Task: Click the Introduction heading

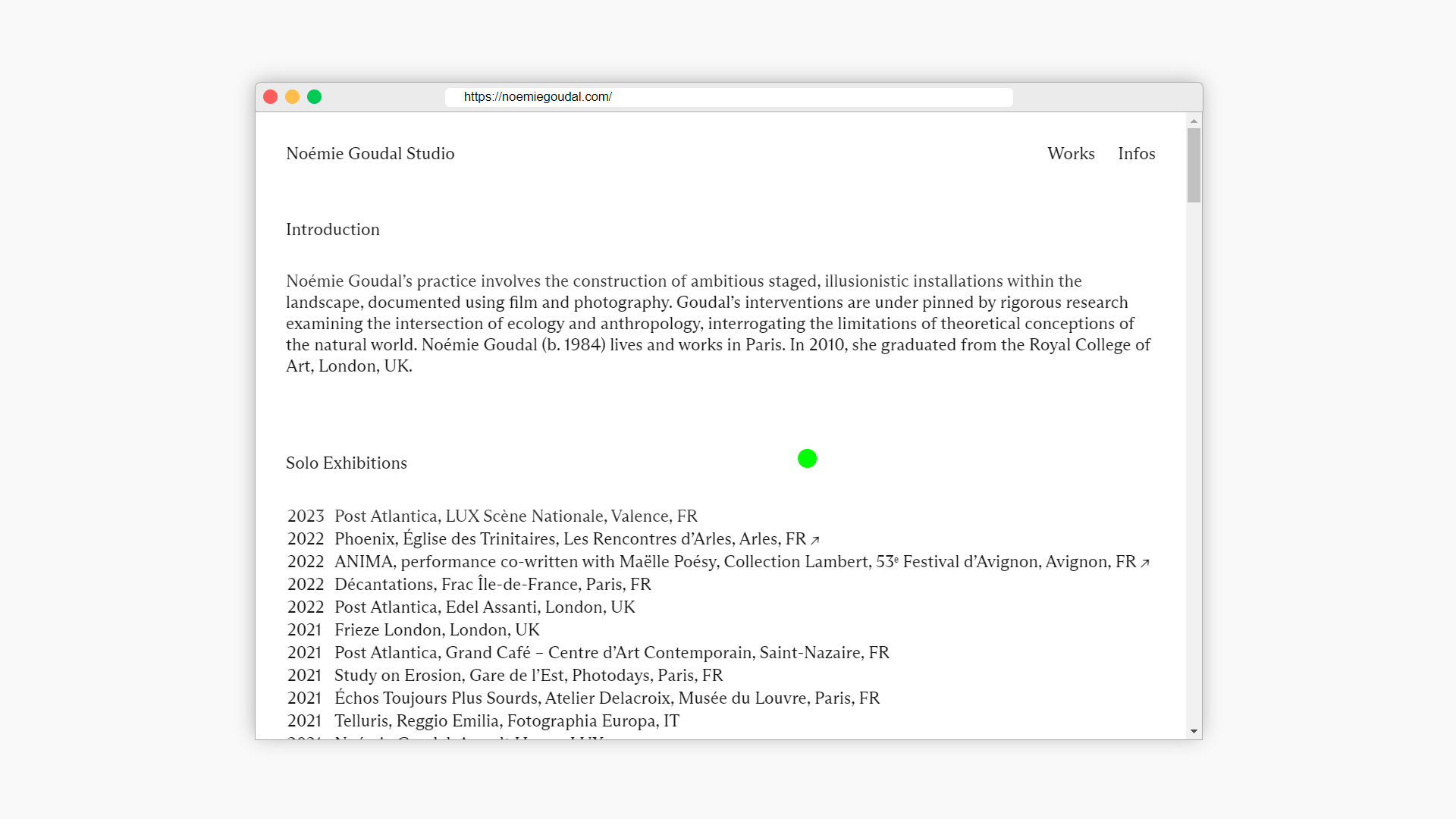Action: pyautogui.click(x=332, y=229)
